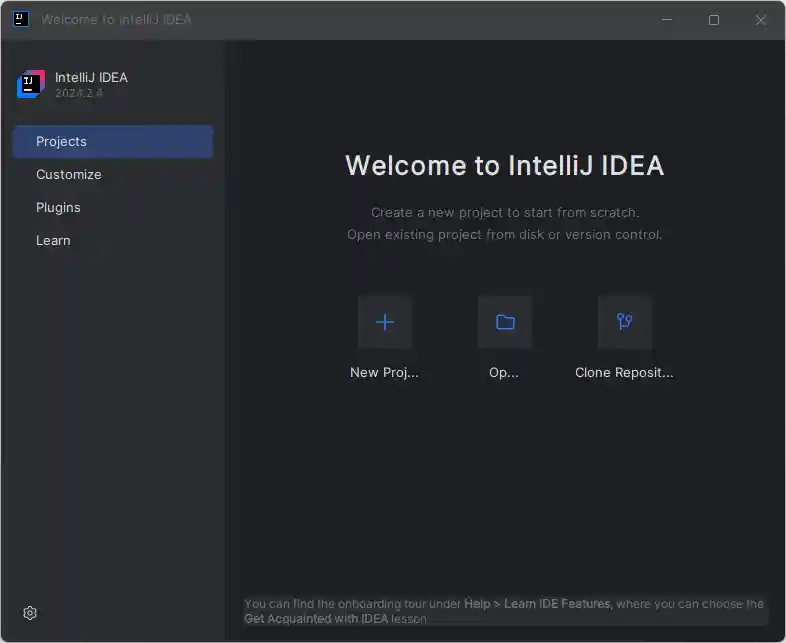Close the Welcome window
The image size is (786, 643).
[761, 20]
